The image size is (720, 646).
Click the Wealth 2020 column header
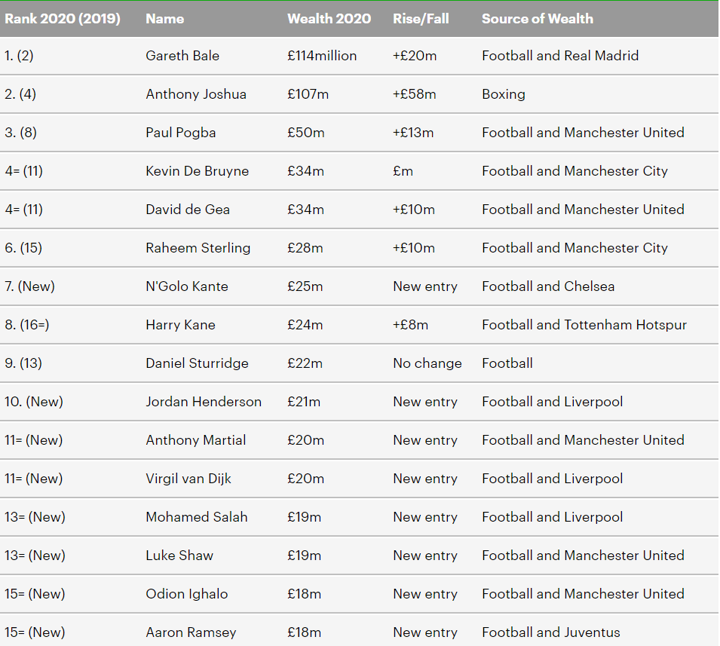(x=329, y=19)
